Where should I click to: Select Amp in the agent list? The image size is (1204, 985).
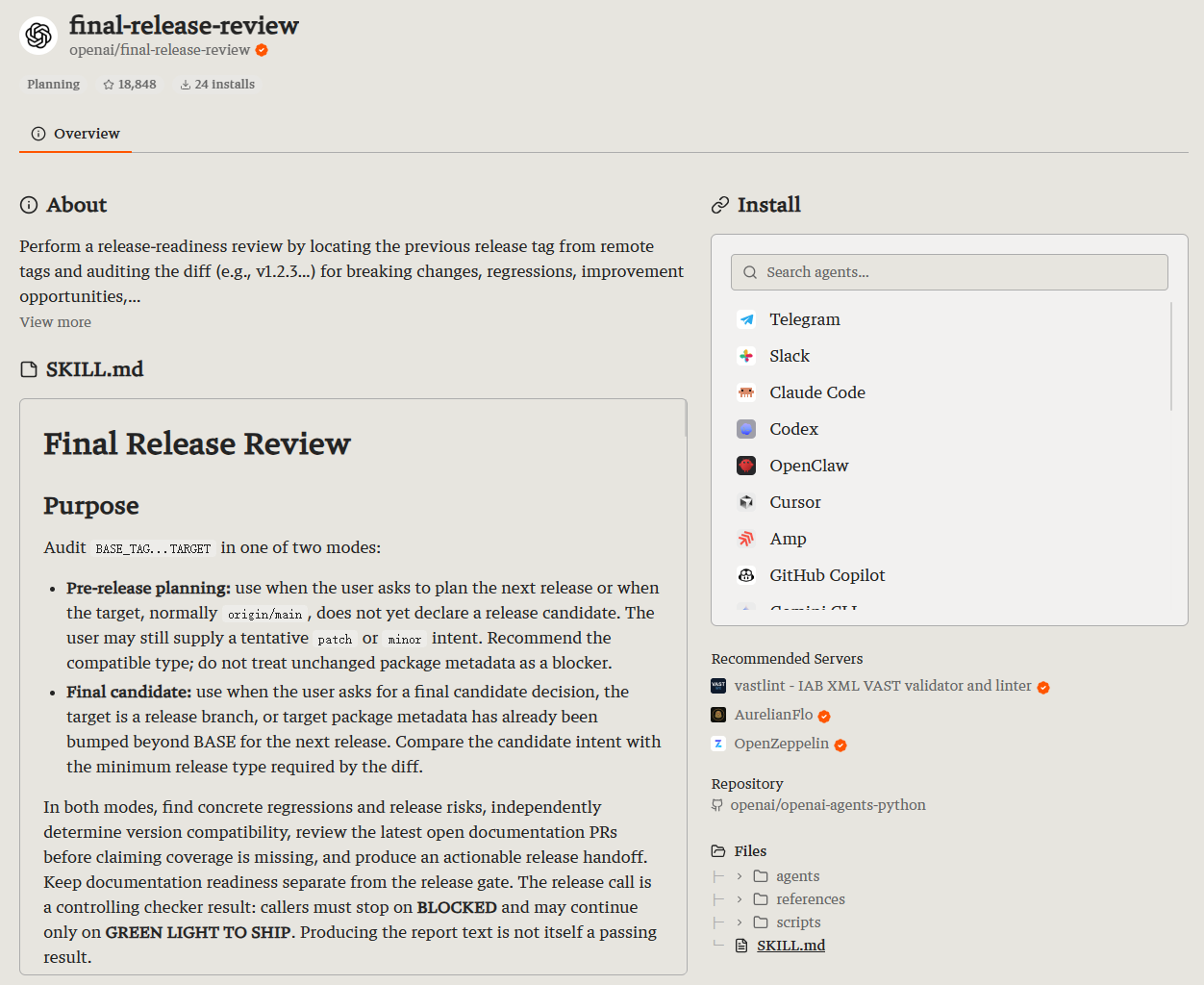948,539
